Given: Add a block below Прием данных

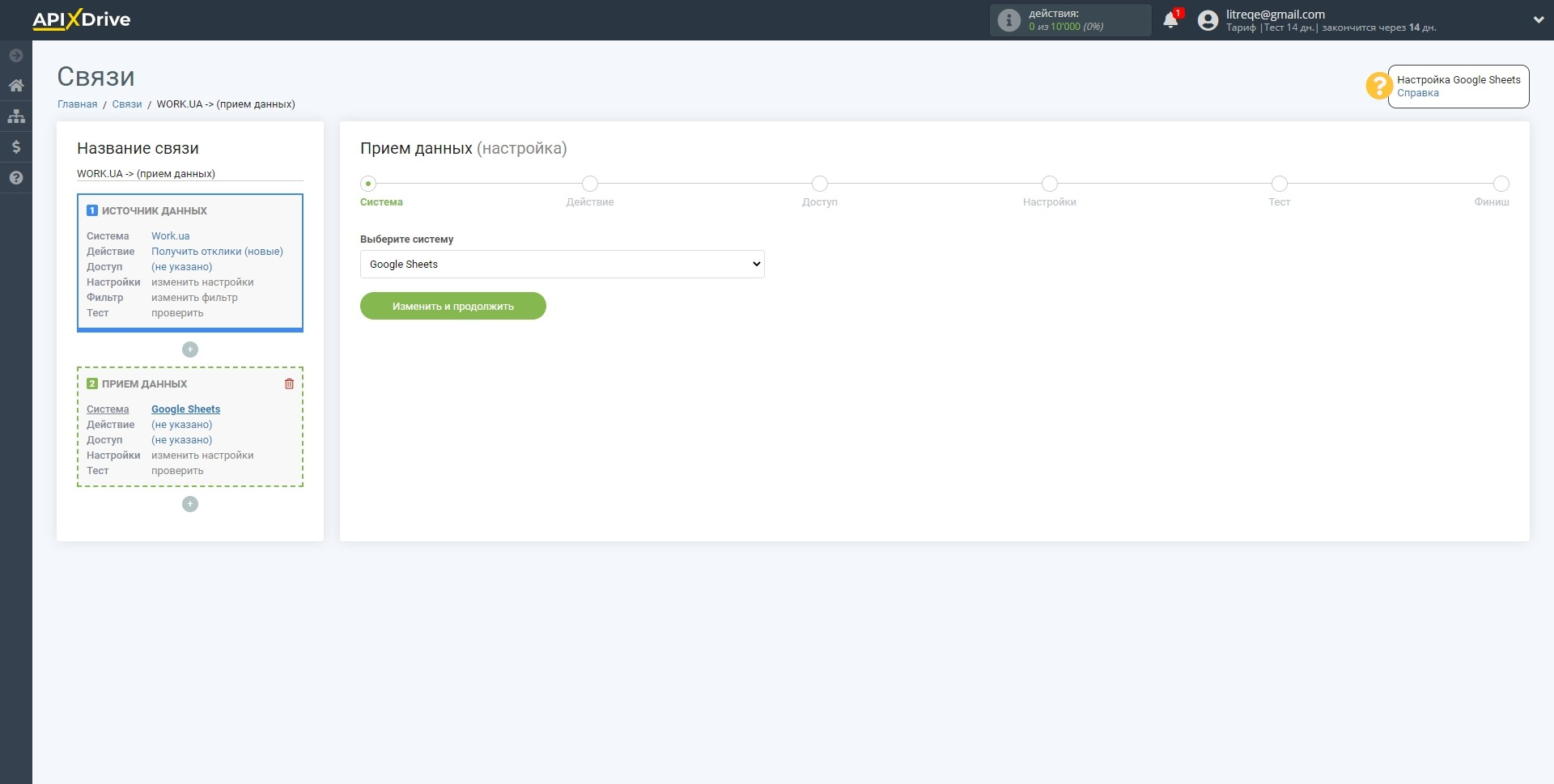Looking at the screenshot, I should (190, 504).
